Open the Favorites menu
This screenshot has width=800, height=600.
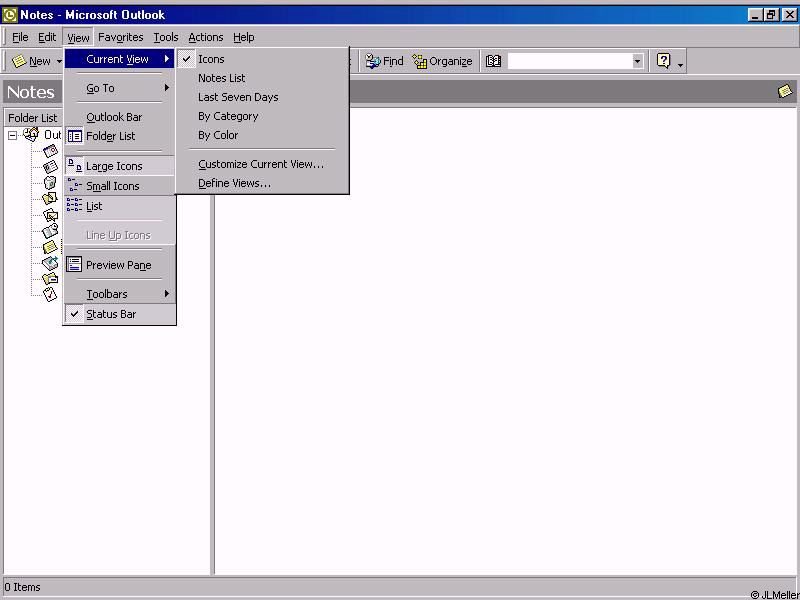coord(120,37)
